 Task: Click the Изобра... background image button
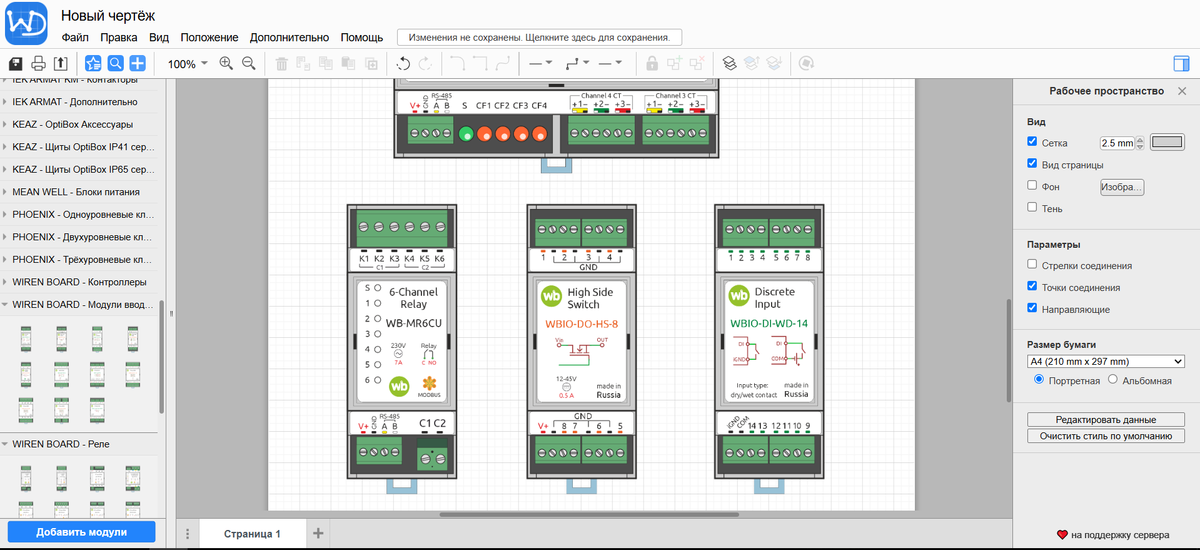1121,187
